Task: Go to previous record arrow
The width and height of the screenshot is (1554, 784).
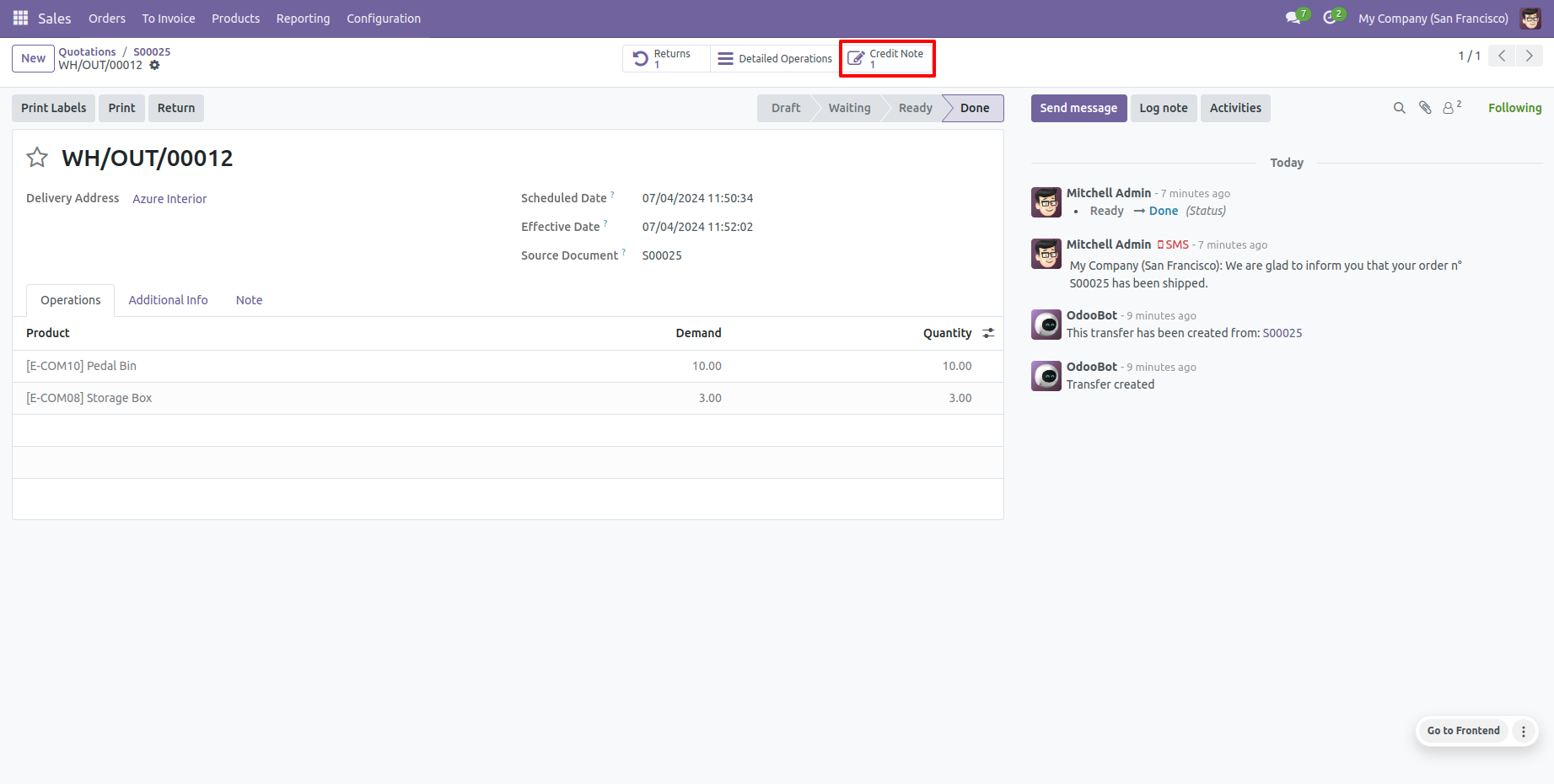Action: 1502,56
